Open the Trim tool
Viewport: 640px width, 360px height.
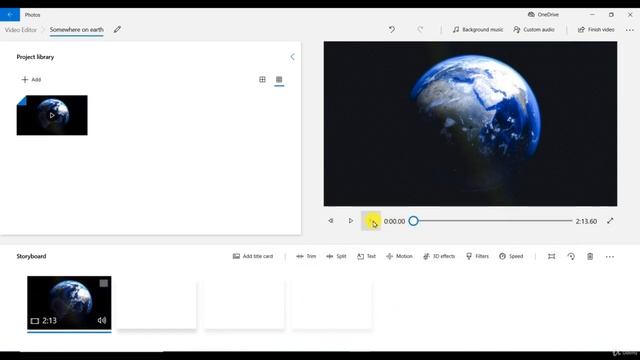pos(306,256)
